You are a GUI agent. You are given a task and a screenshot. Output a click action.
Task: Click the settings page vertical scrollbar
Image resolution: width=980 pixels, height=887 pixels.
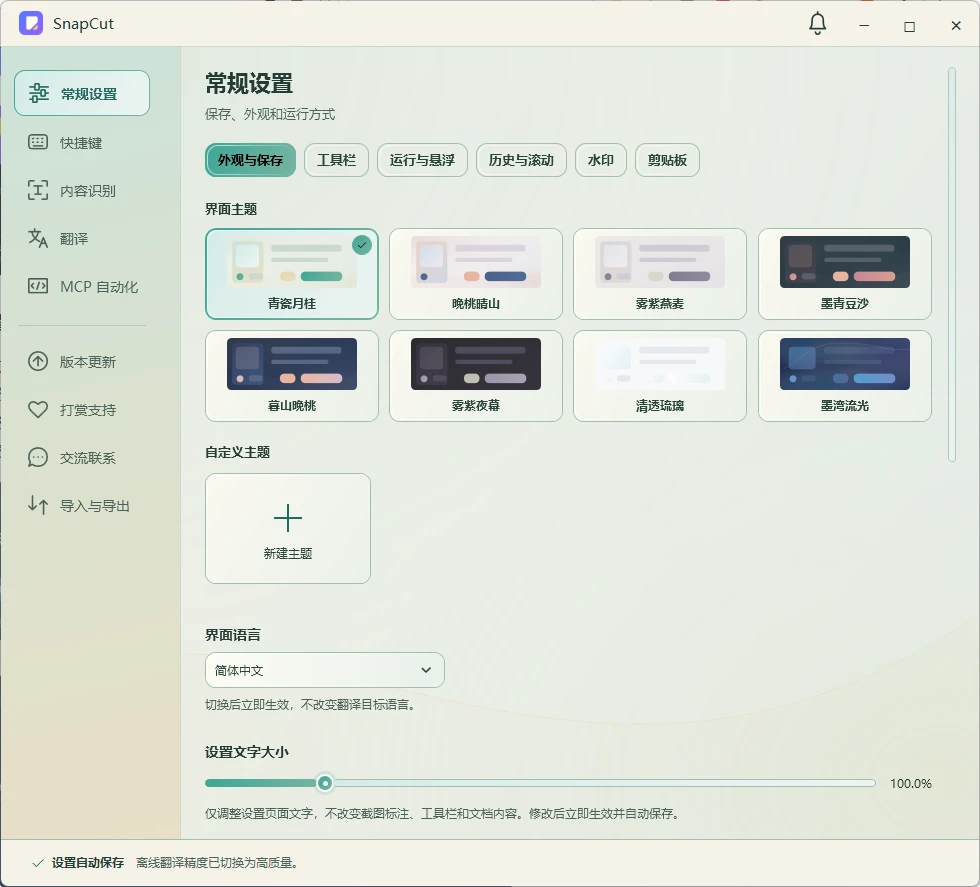coord(952,265)
